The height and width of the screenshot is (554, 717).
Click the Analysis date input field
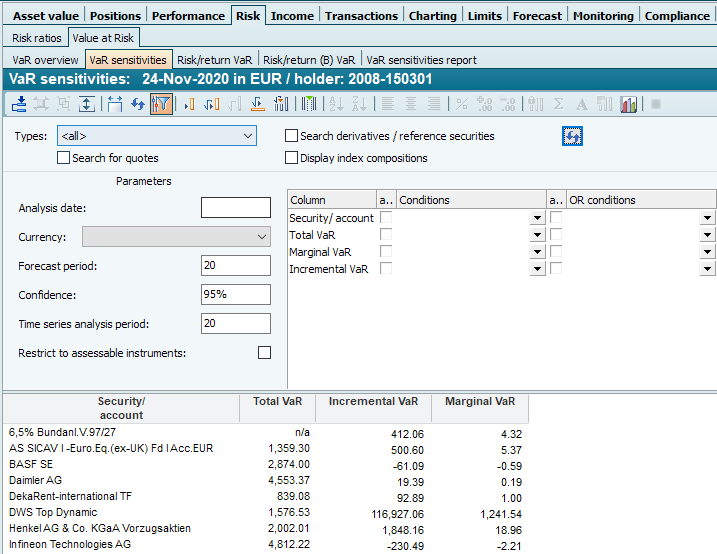235,208
